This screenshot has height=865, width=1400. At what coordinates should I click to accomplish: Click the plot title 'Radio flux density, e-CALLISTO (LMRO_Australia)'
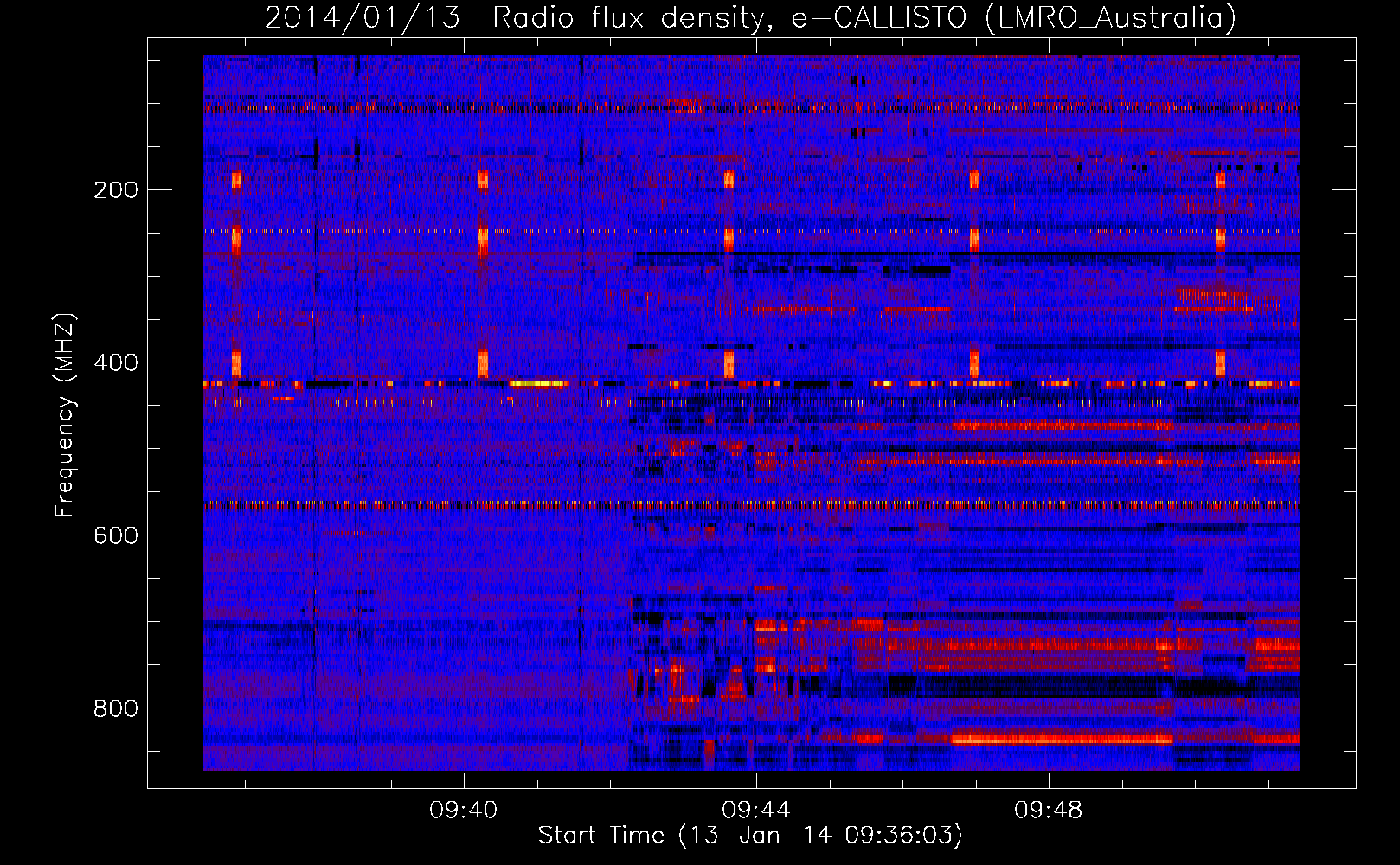[x=864, y=17]
